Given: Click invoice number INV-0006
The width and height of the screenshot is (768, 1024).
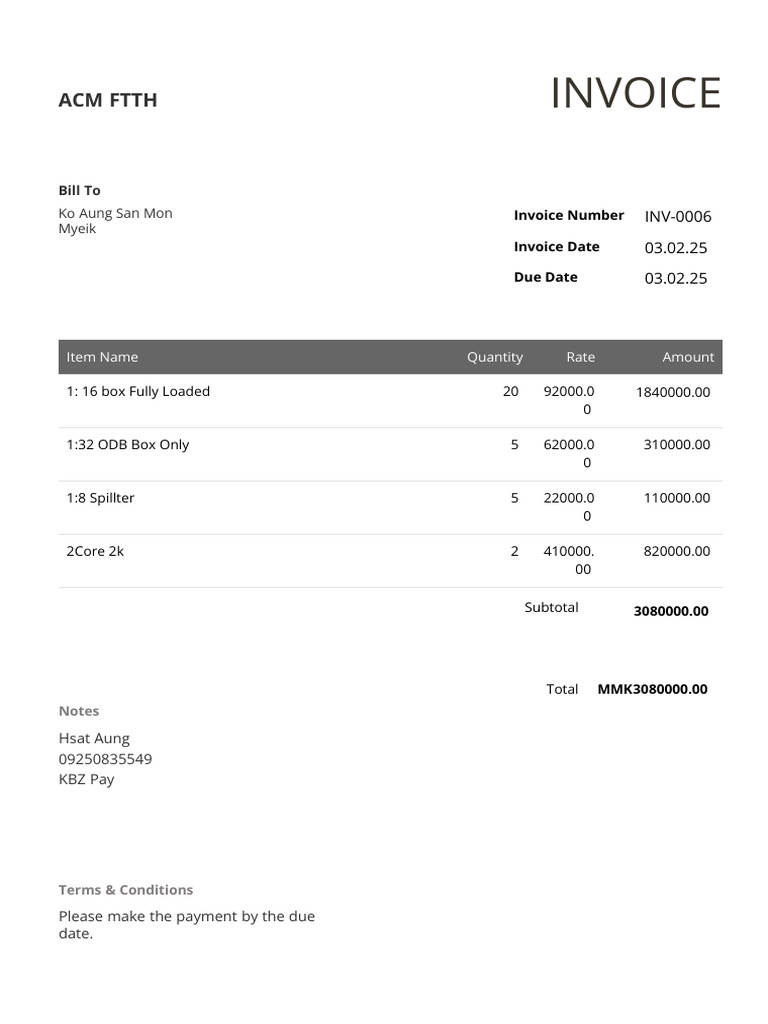Looking at the screenshot, I should (678, 216).
